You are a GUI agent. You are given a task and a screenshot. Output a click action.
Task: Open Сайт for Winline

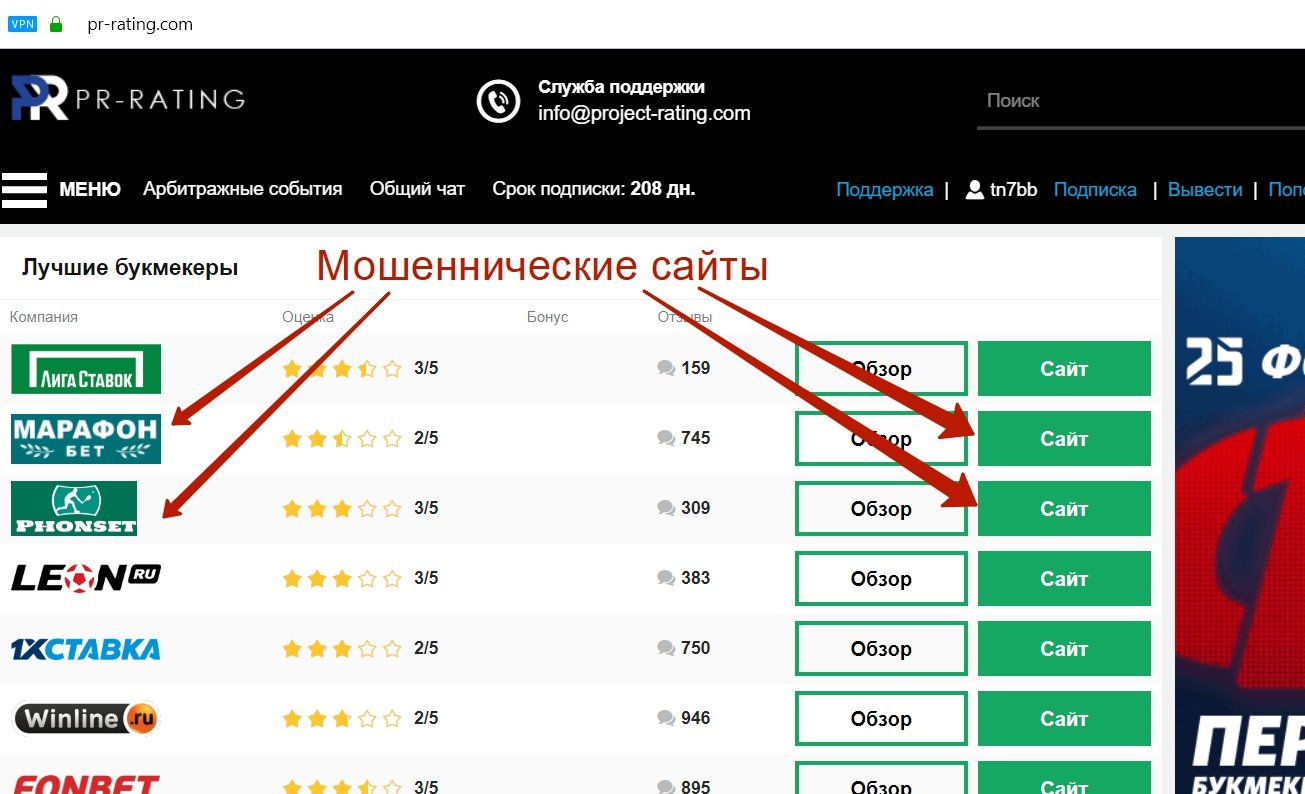click(x=1064, y=719)
